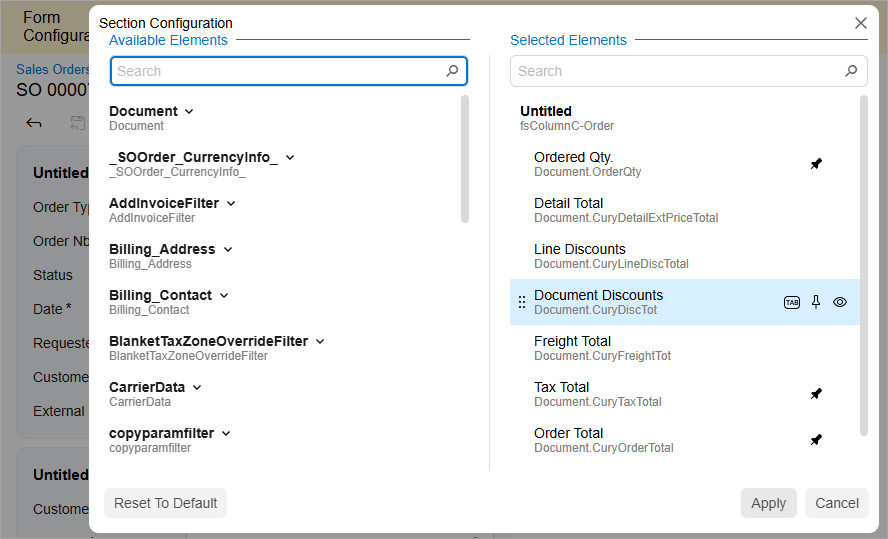
Task: Click the pin icon on Ordered Qty.
Action: coord(816,164)
